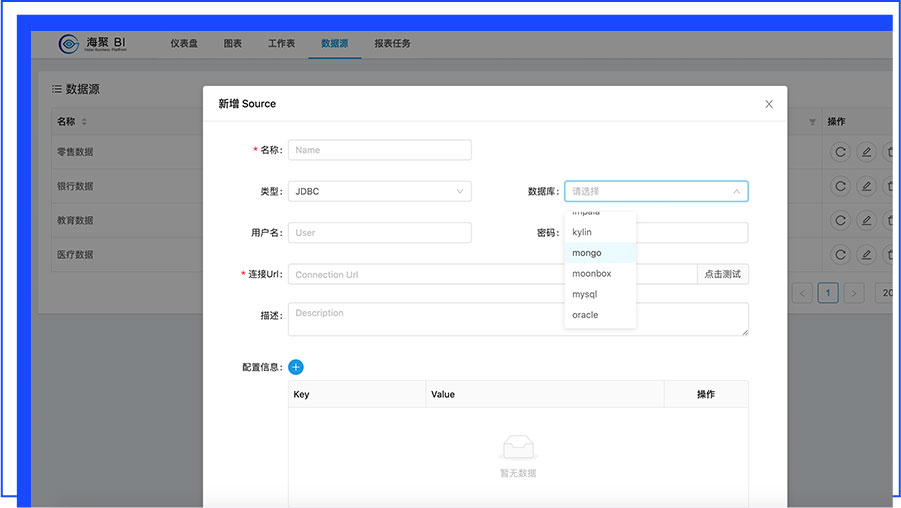
Task: Open the 仪表盘 tab
Action: click(x=183, y=44)
